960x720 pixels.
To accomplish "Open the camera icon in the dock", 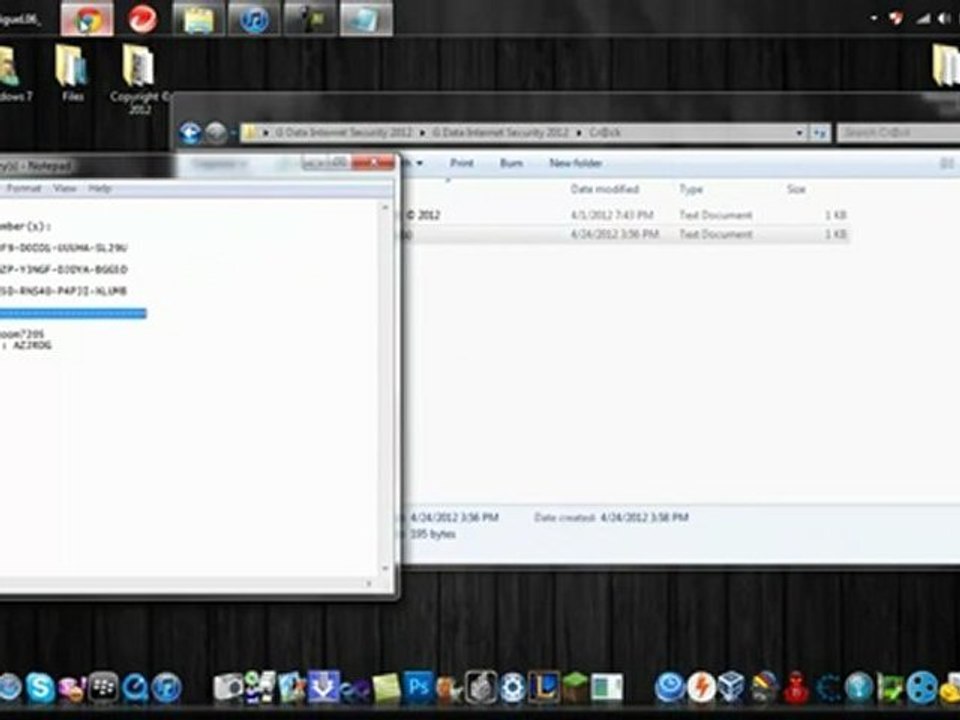I will [228, 687].
